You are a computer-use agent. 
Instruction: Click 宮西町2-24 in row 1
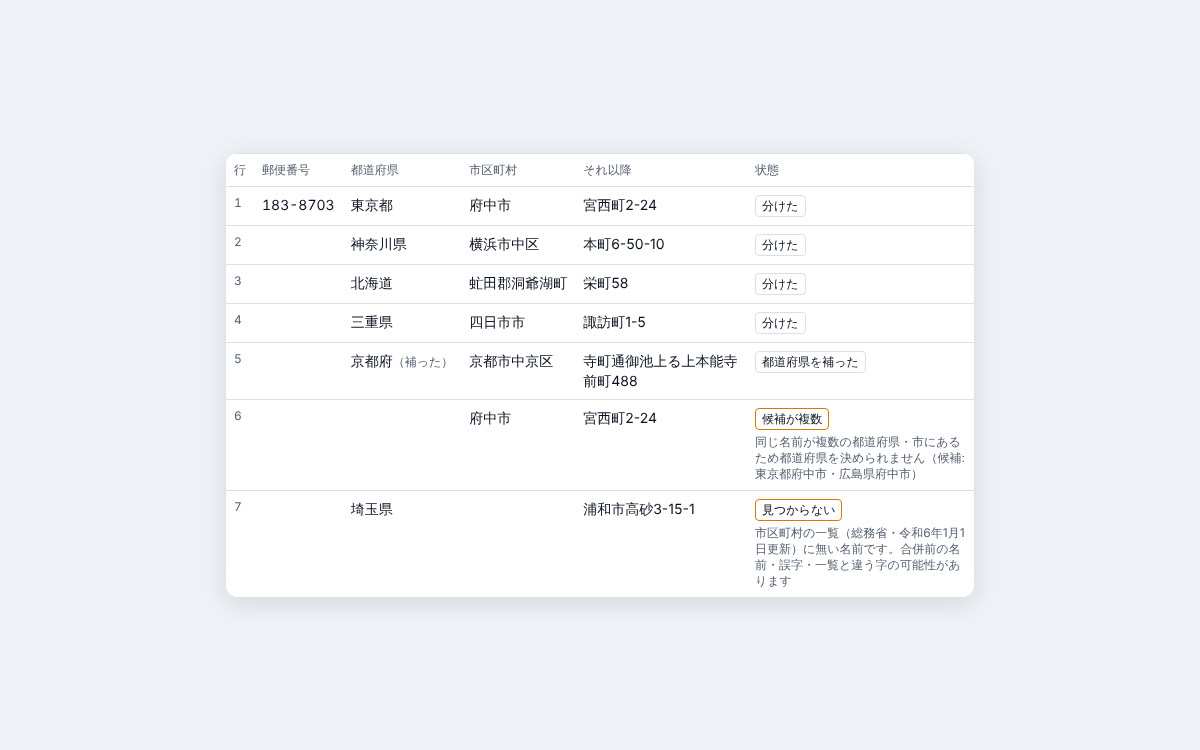[x=620, y=205]
